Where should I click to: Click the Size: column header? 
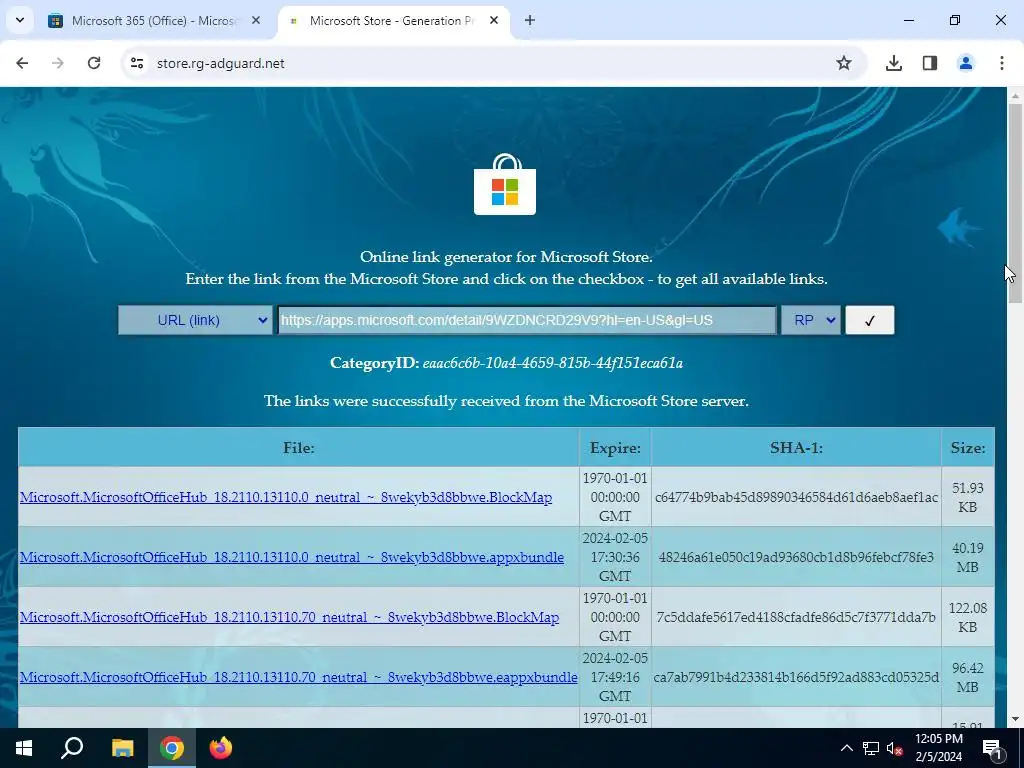(968, 447)
